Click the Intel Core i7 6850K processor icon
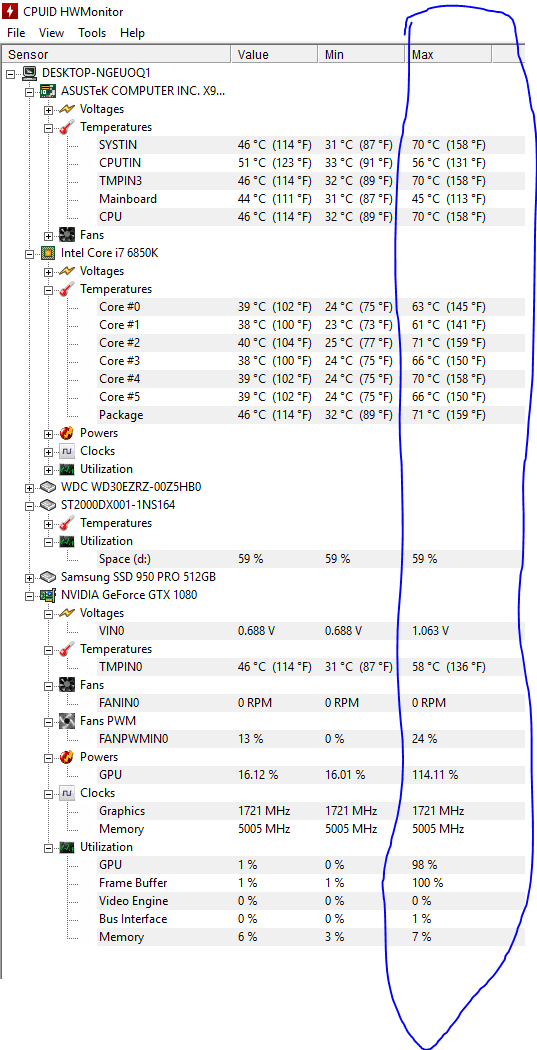This screenshot has width=537, height=1050. (48, 253)
